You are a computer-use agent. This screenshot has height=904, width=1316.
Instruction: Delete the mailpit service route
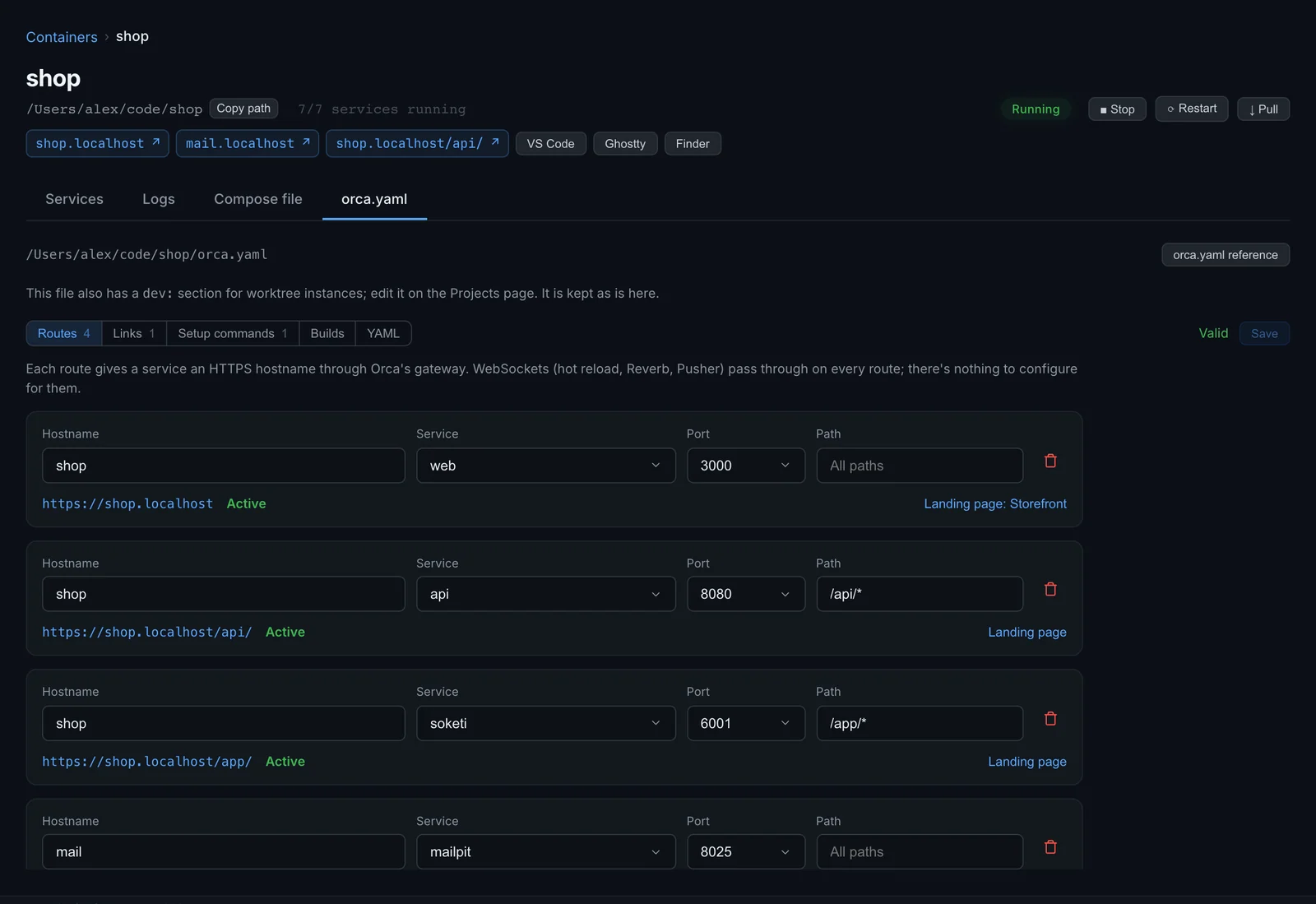(1050, 846)
